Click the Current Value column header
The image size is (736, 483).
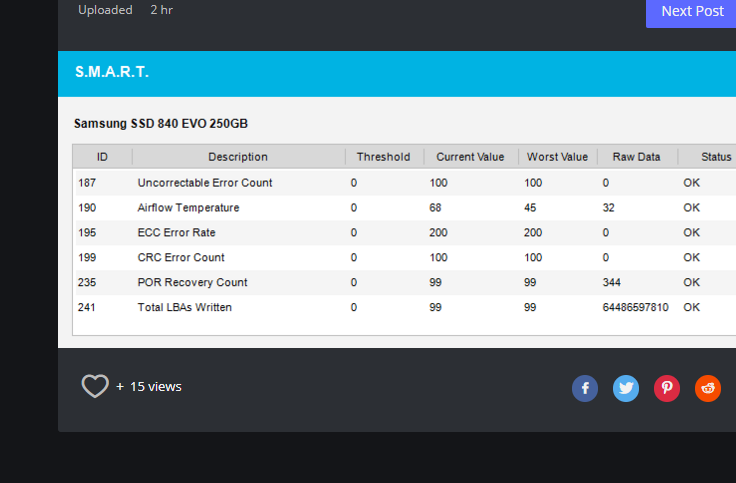pyautogui.click(x=470, y=157)
